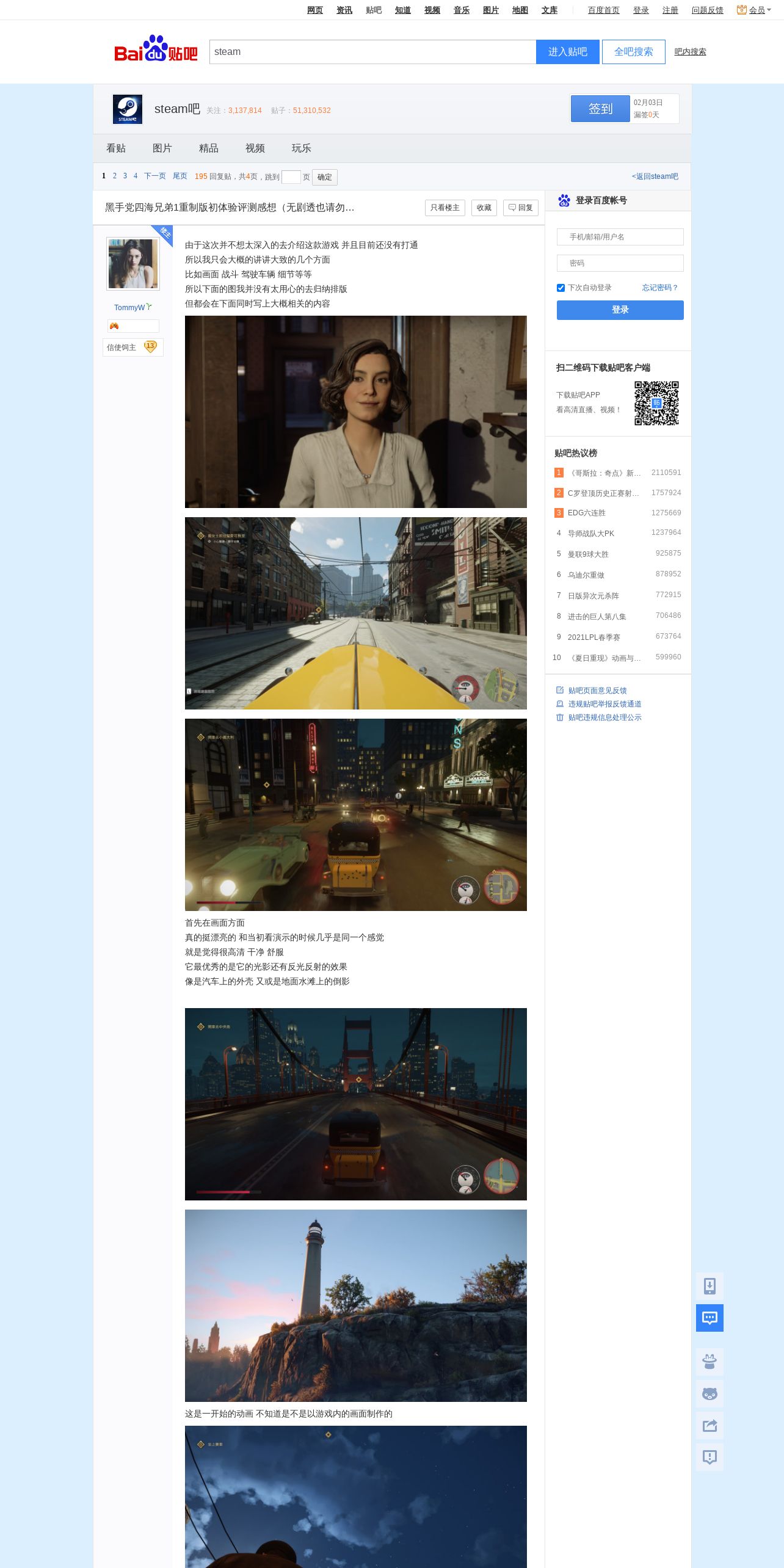Open hot topic 进击的巨人第八集

coord(597,617)
